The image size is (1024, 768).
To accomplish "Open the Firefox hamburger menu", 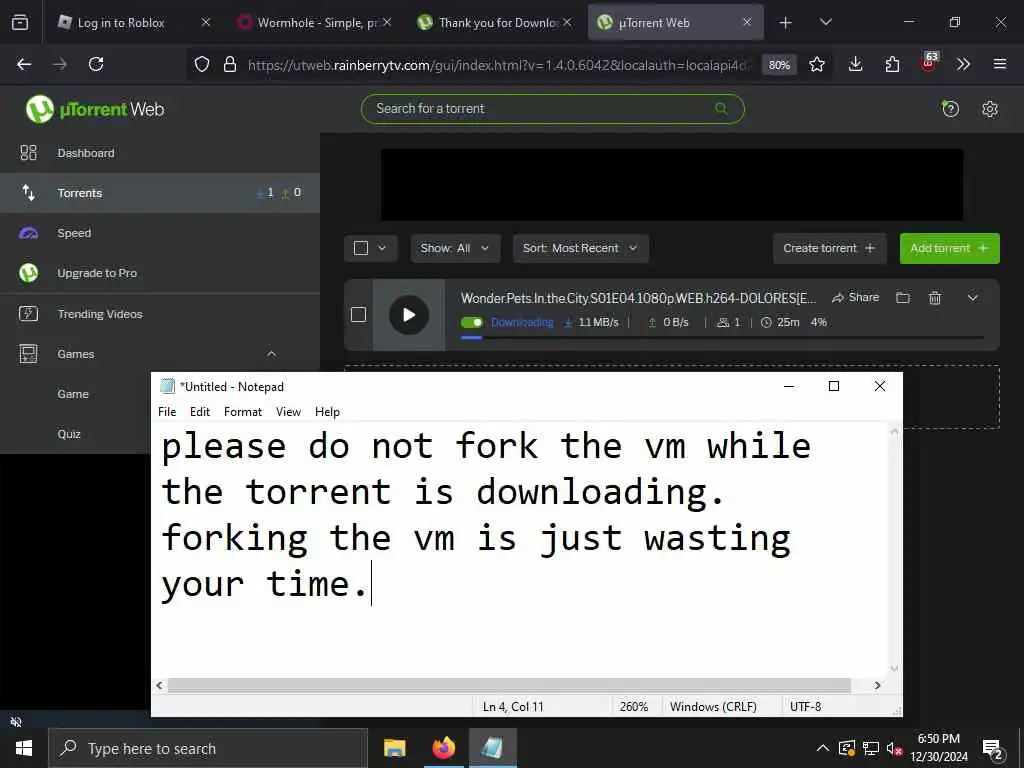I will point(1000,64).
